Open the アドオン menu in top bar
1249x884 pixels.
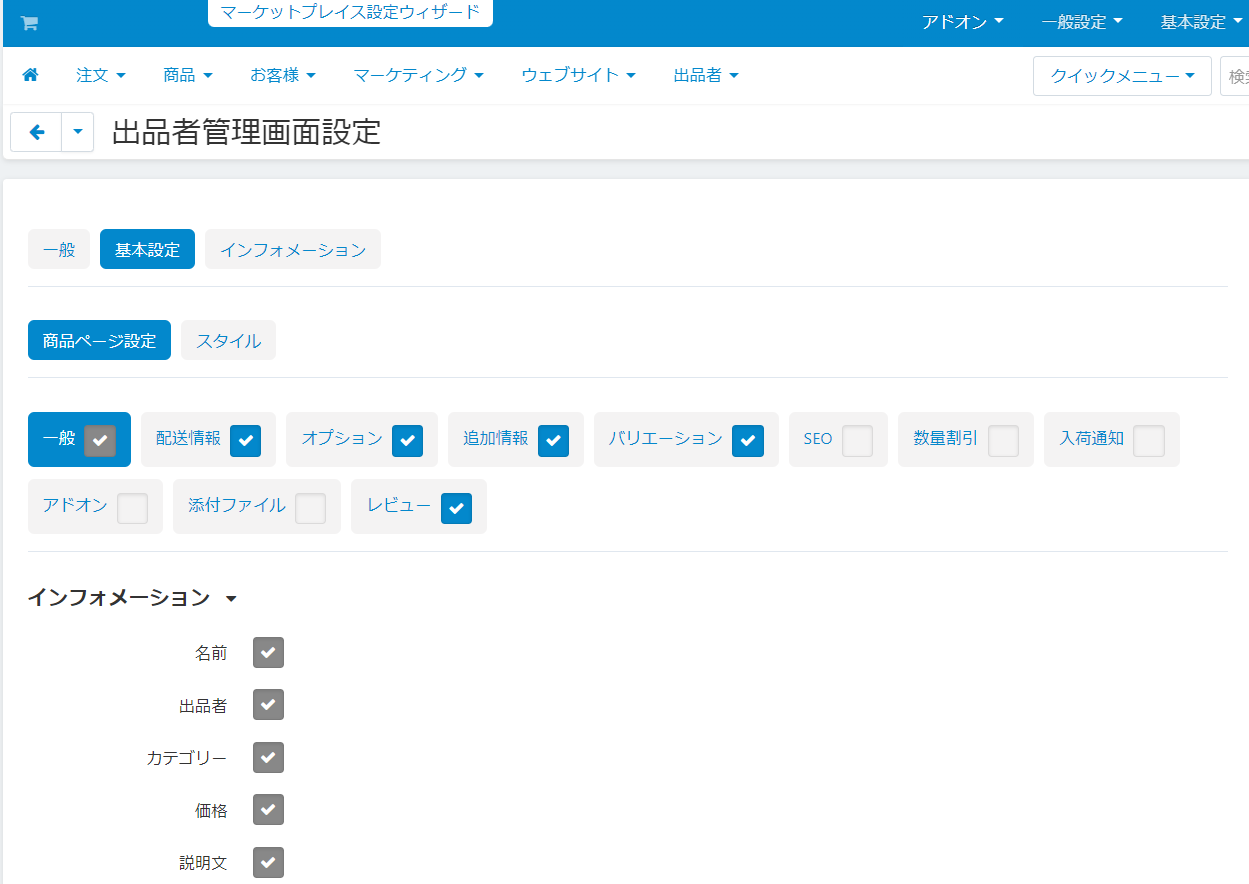962,22
